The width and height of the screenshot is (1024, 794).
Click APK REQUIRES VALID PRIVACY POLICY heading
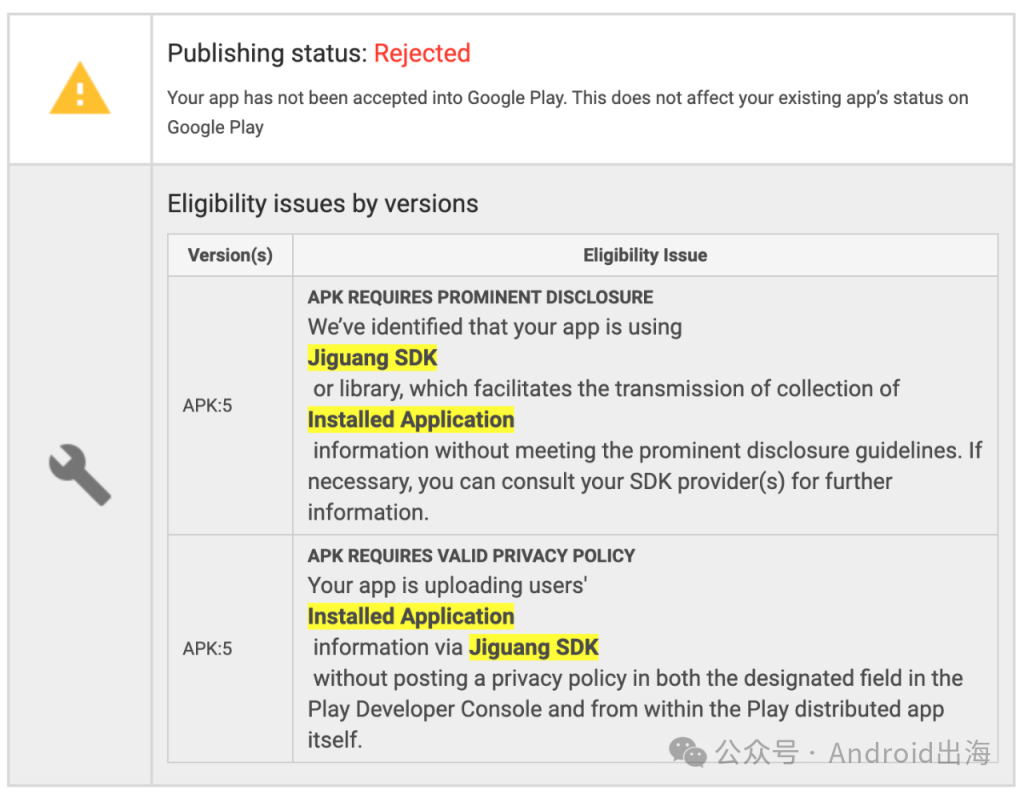point(472,556)
